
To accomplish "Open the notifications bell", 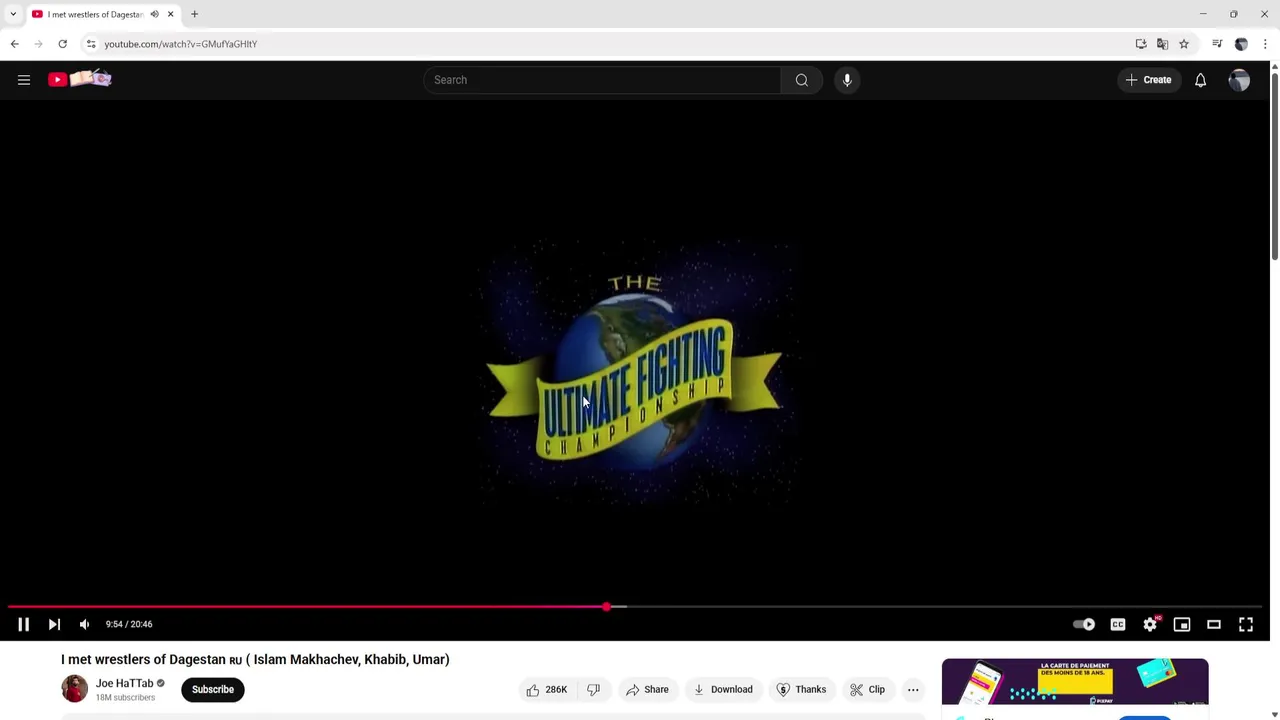I will pos(1200,80).
